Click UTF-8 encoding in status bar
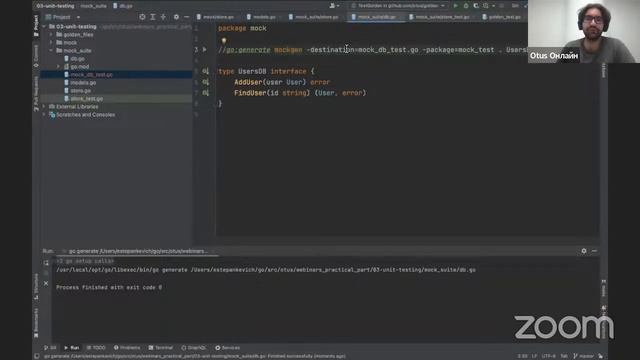Viewport: 640px width, 360px height. click(x=549, y=356)
